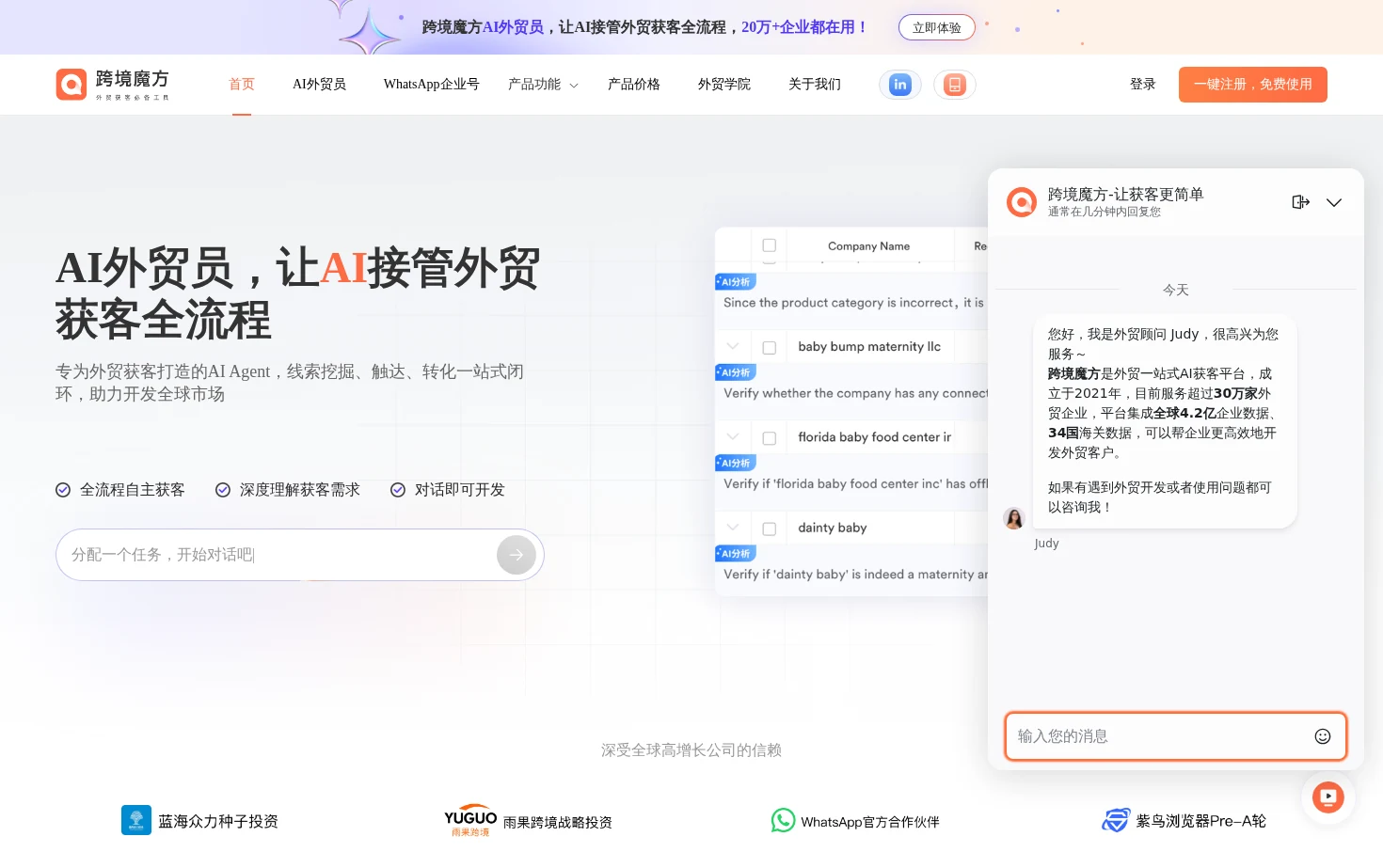Check the florida baby food center row

[x=769, y=438]
